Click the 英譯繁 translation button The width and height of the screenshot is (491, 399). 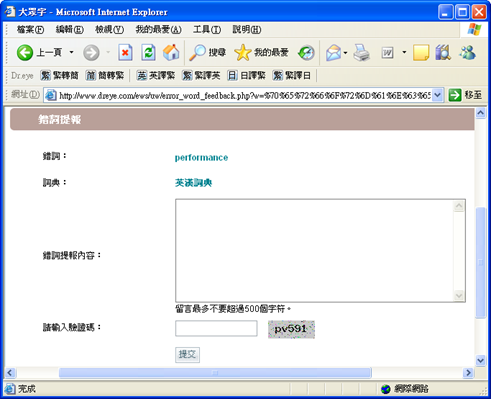156,76
